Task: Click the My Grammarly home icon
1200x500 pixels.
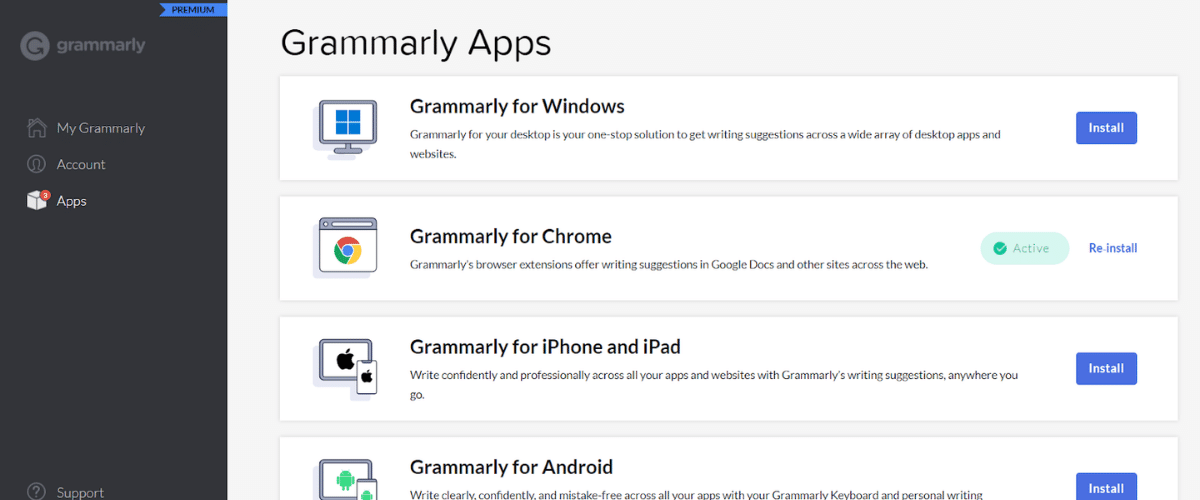Action: [x=37, y=128]
